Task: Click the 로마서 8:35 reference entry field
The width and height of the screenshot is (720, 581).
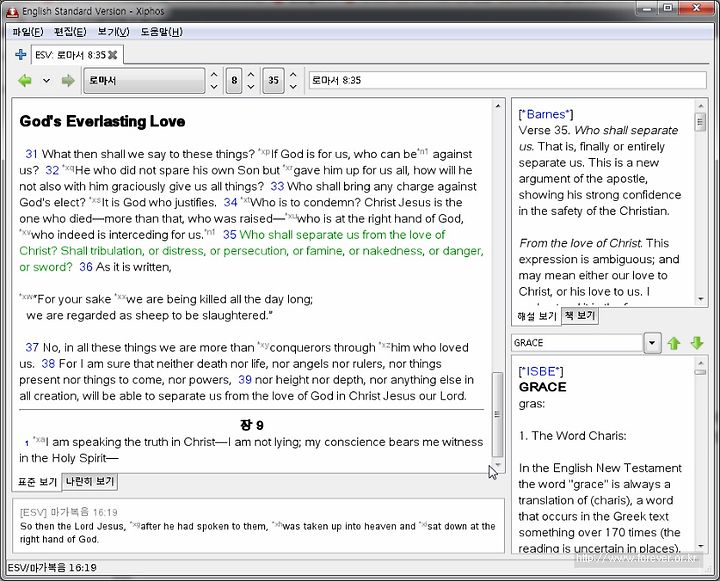Action: pyautogui.click(x=507, y=80)
